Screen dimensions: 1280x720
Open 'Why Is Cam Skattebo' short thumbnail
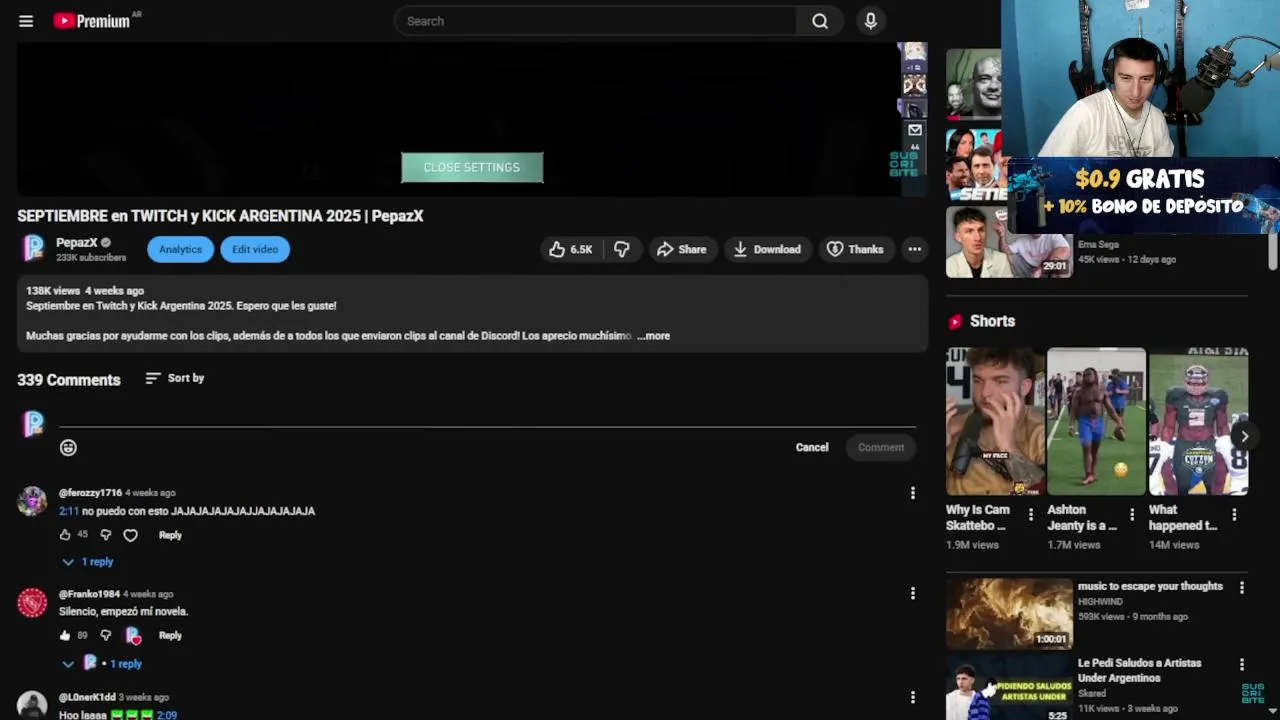[996, 421]
